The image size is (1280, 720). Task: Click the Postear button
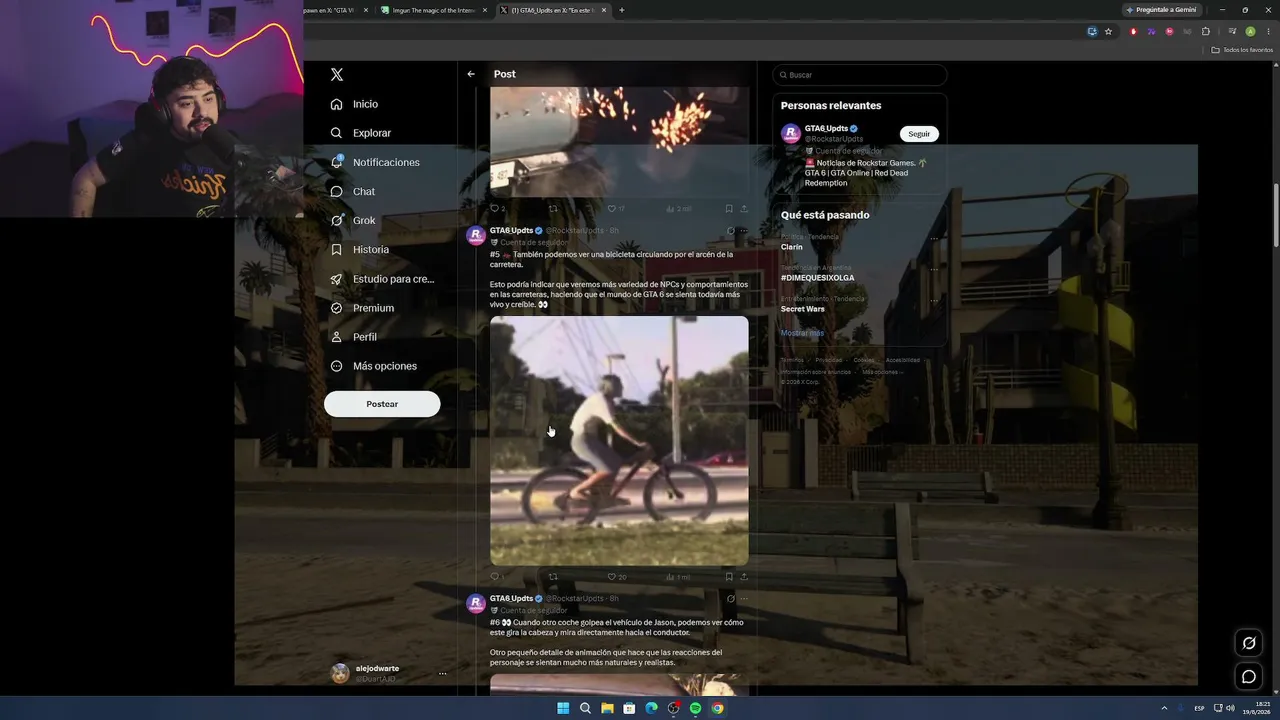coord(382,404)
